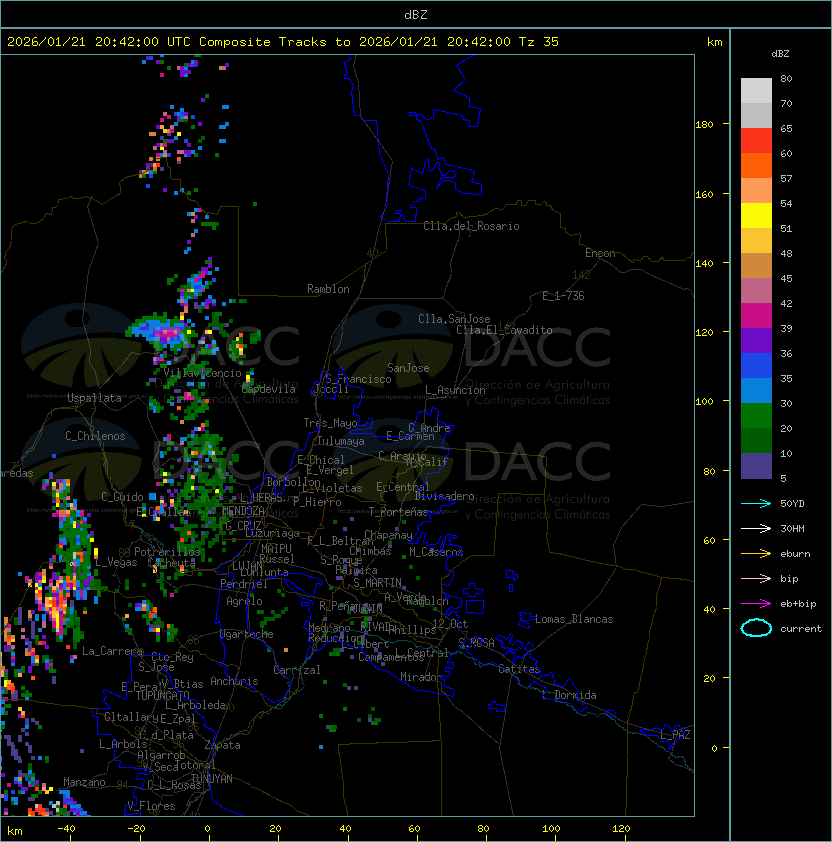
Task: Click the L_PAZ label at map edge
Action: (x=675, y=735)
